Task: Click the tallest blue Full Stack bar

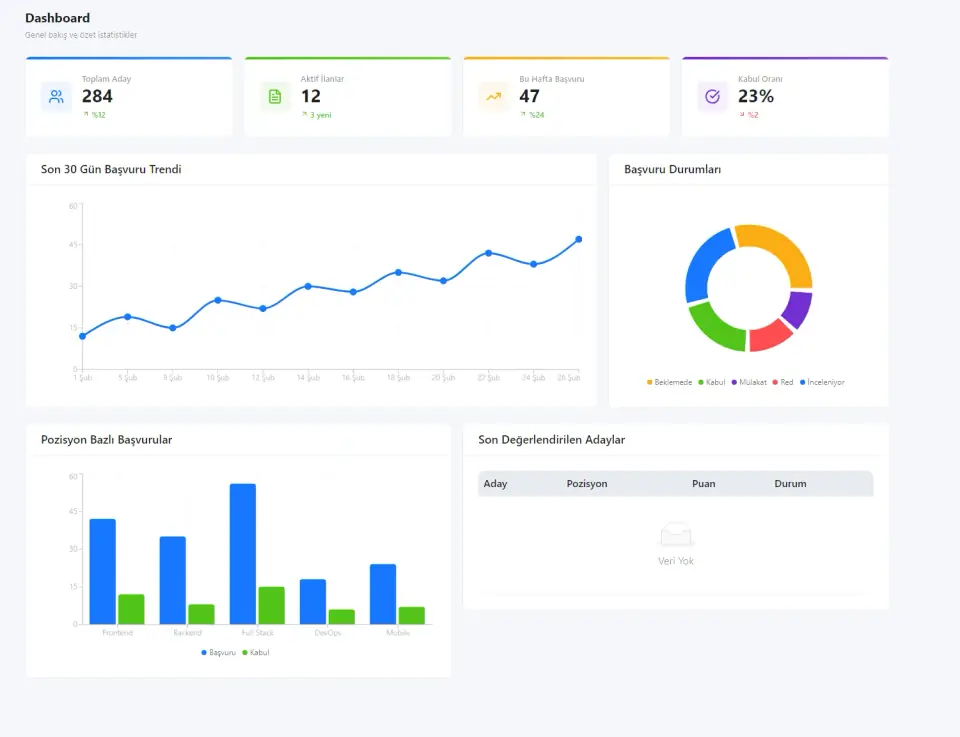Action: 243,554
